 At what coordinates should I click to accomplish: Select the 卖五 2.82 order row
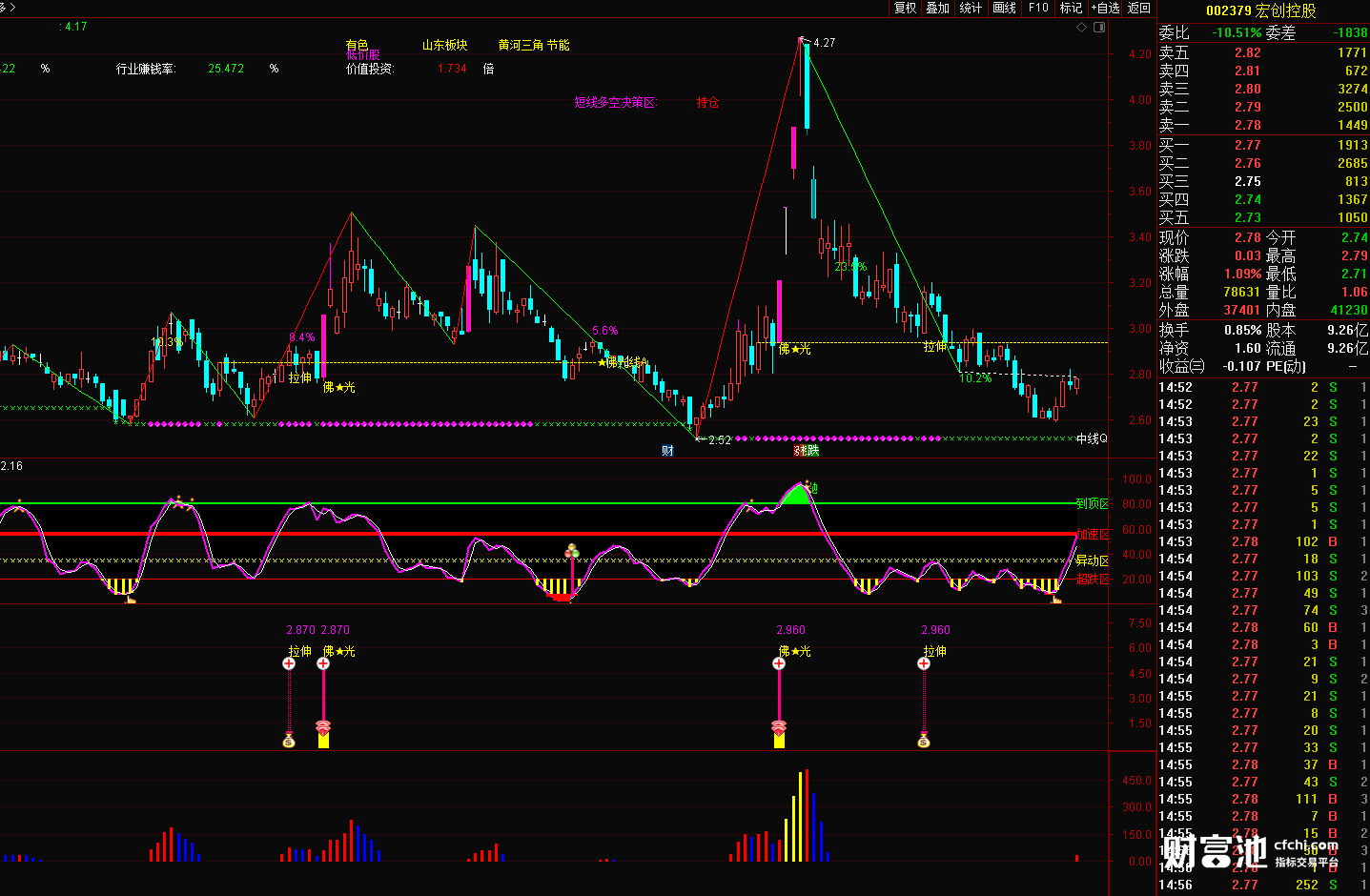click(x=1263, y=52)
